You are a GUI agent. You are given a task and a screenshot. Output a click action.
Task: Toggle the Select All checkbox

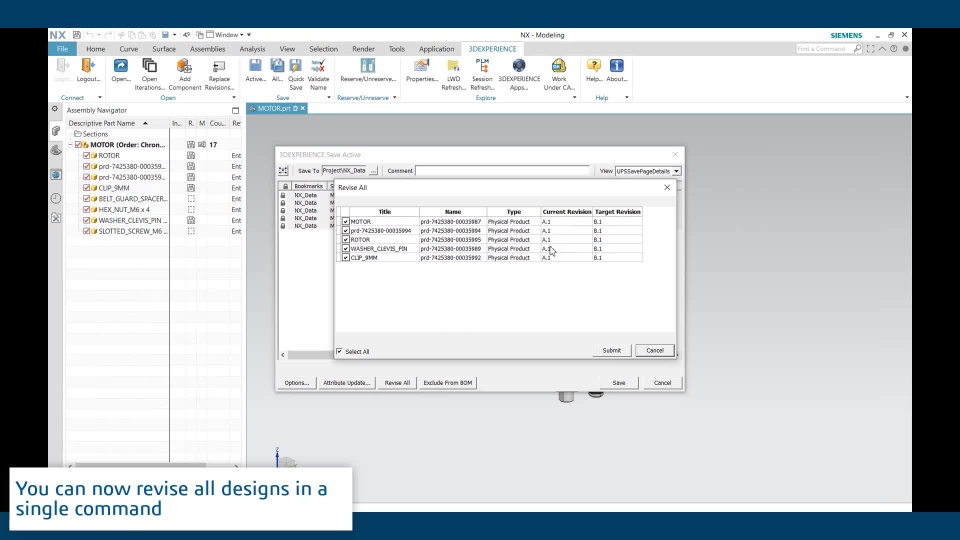coord(340,351)
